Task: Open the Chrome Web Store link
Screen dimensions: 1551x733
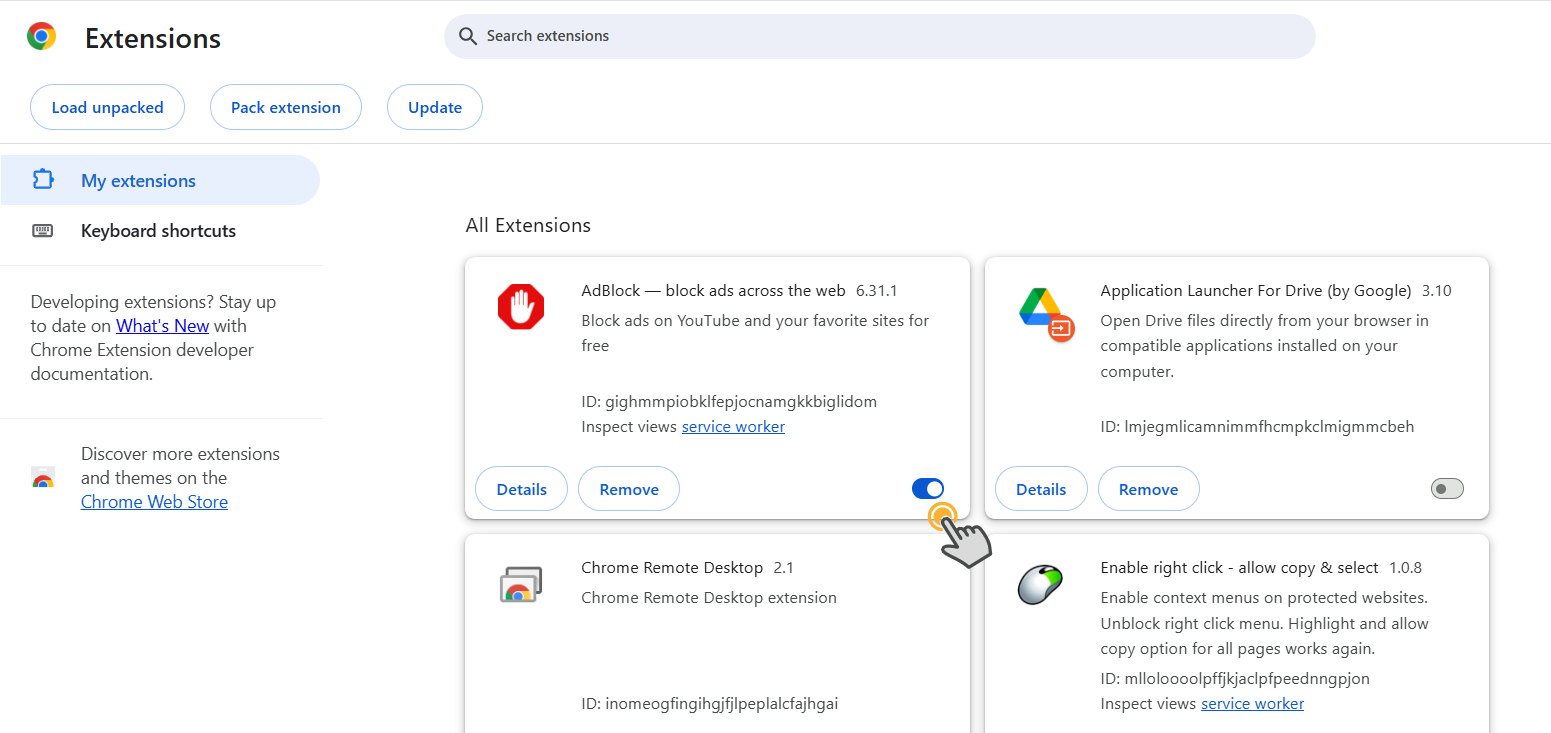Action: (154, 502)
